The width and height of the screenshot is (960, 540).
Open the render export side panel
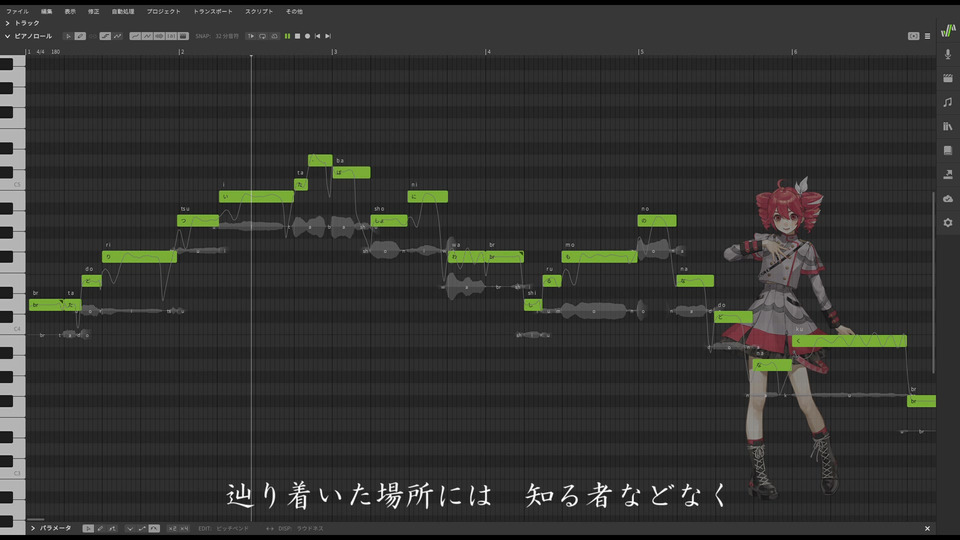click(x=948, y=174)
